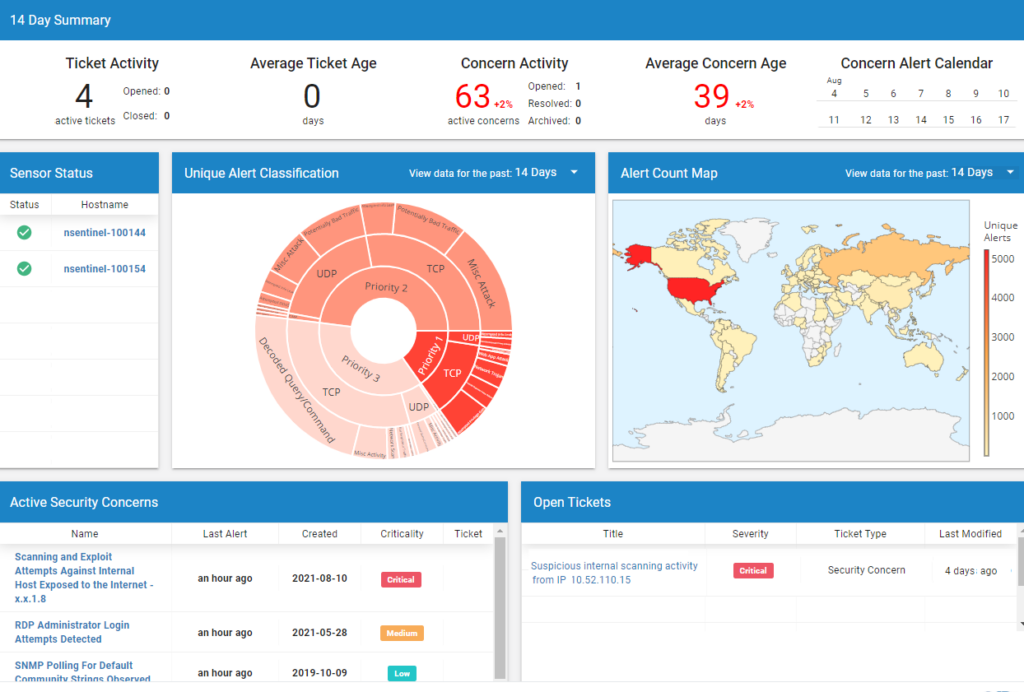Click the Critical severity badge in Open Tickets
Image resolution: width=1024 pixels, height=692 pixels.
[x=753, y=571]
